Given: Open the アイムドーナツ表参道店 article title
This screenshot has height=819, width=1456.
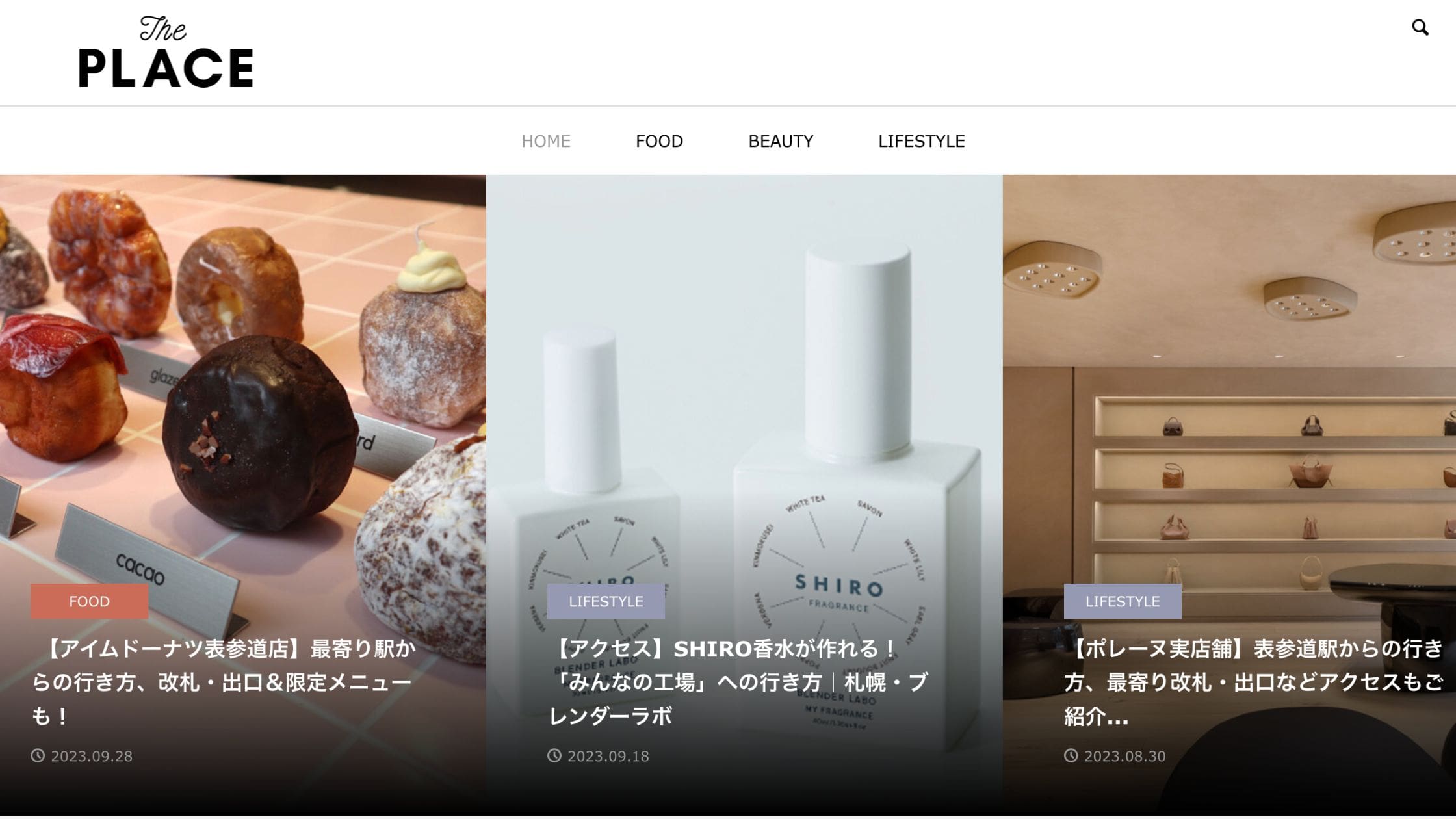Looking at the screenshot, I should (224, 682).
